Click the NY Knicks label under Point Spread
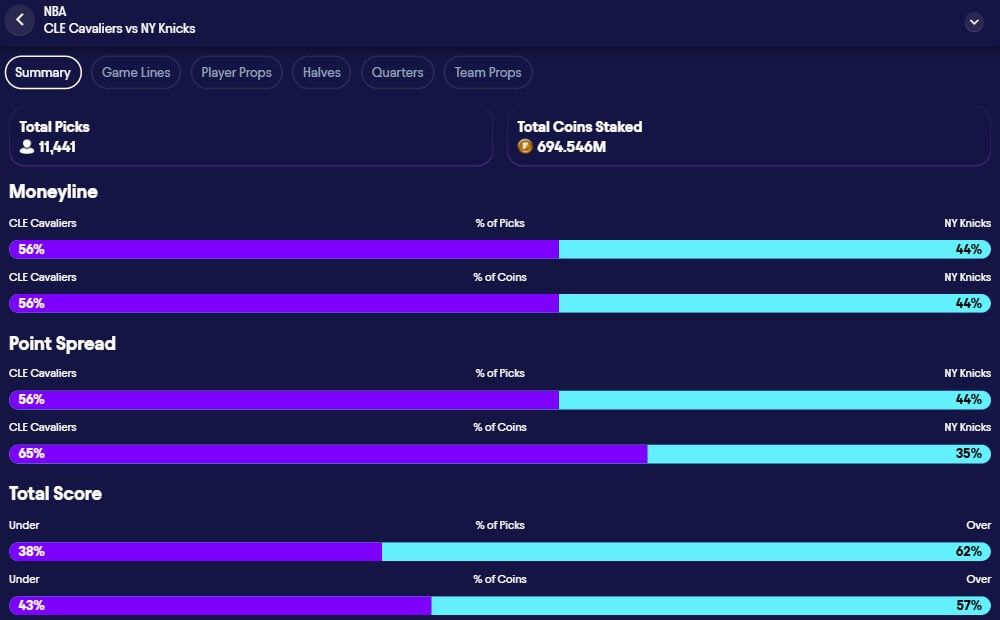Screen dimensions: 1000x620 pyautogui.click(x=966, y=373)
